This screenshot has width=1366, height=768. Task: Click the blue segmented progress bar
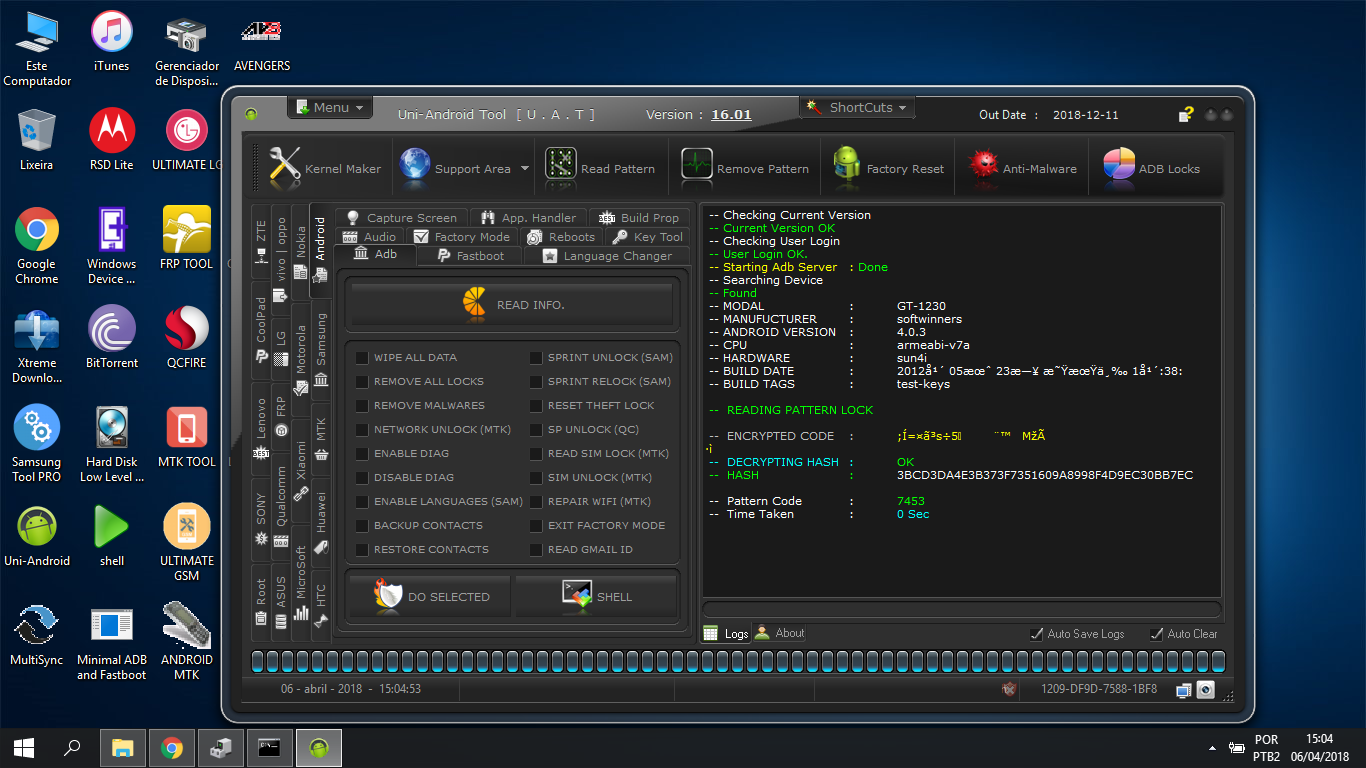[736, 660]
